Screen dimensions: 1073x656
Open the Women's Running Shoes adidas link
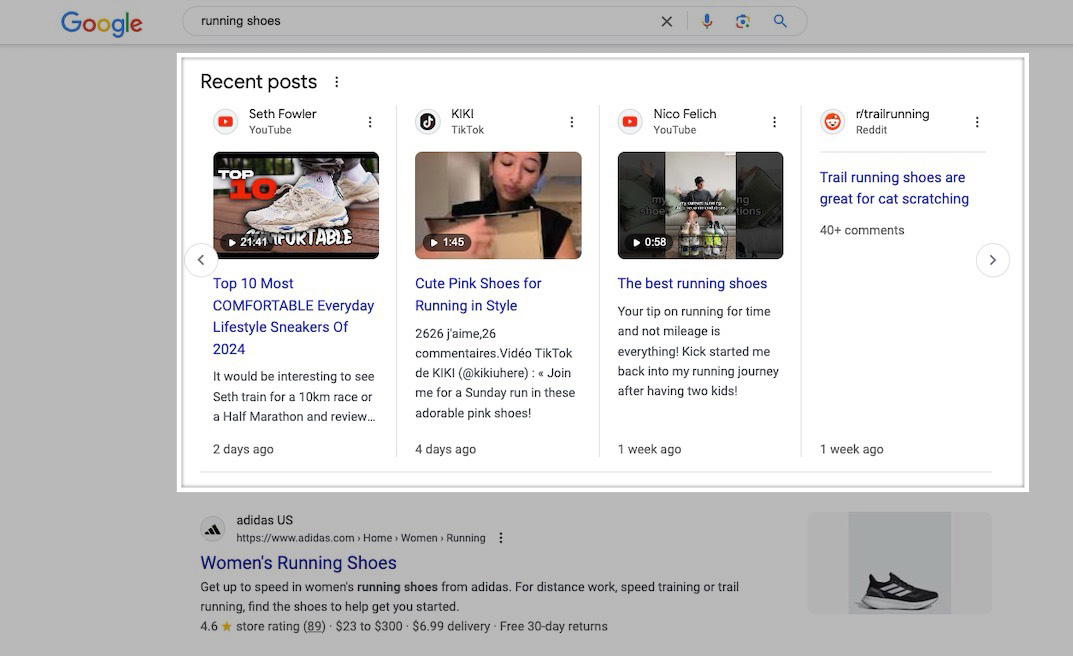pos(297,562)
